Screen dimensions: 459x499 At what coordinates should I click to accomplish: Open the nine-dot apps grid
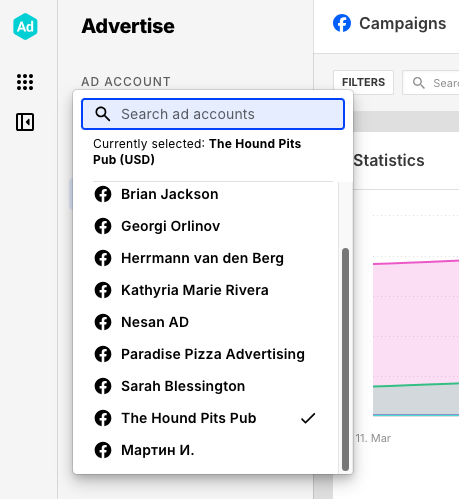pos(25,82)
